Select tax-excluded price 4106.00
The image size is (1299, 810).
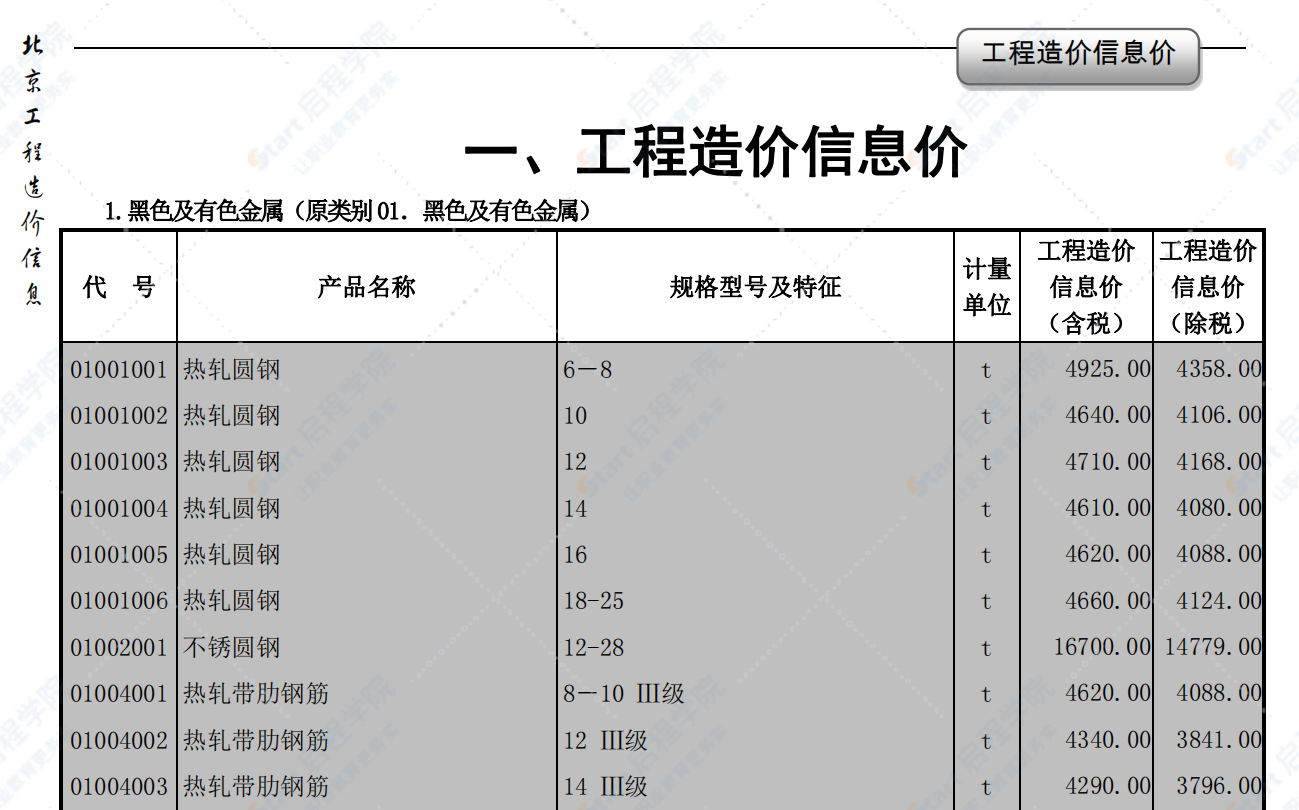[x=1219, y=415]
